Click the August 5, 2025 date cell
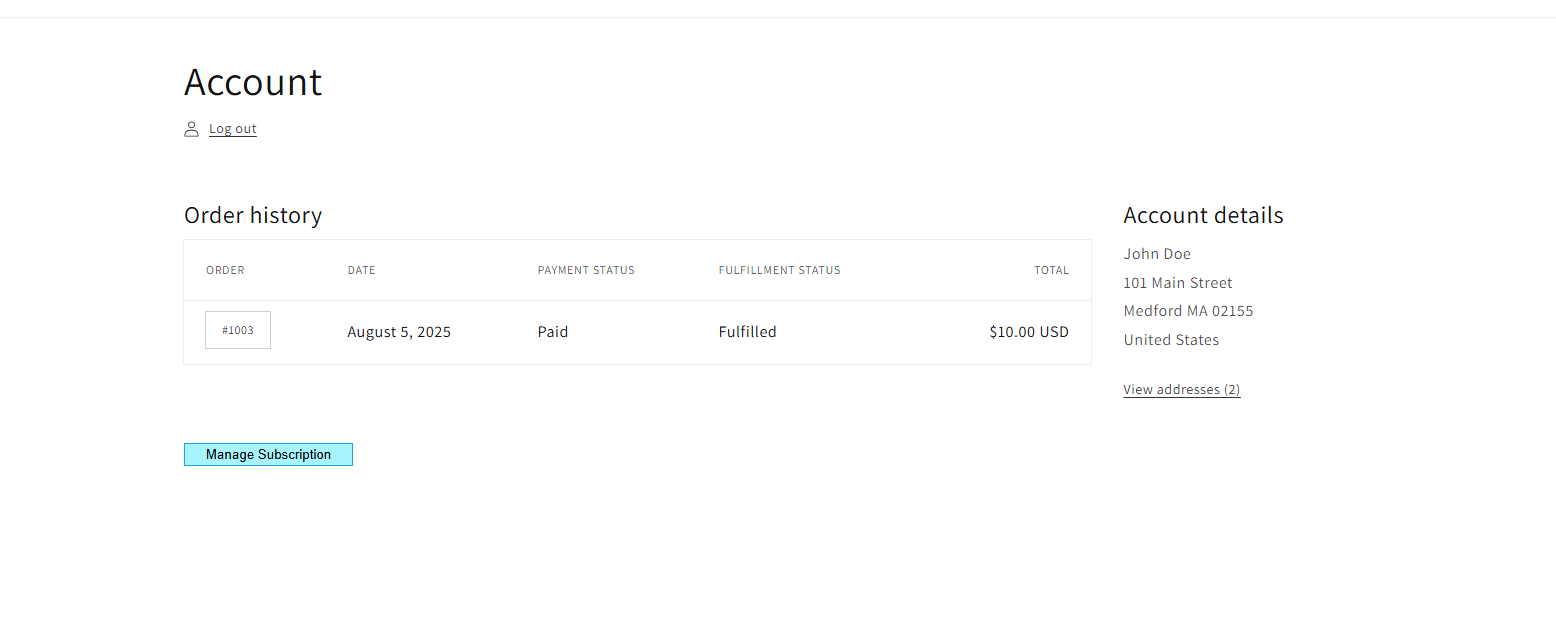1556x632 pixels. click(399, 332)
